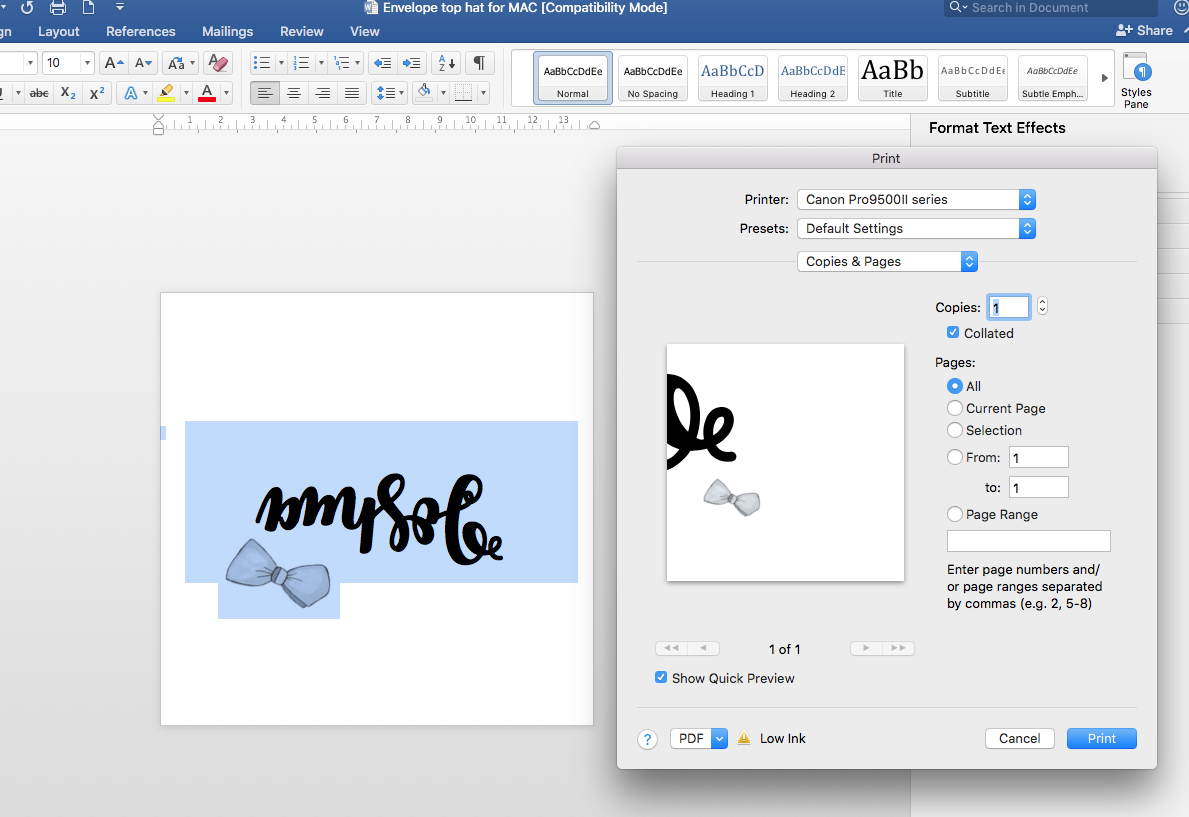Click the Share button
Screen dimensions: 1189x817
coord(1145,30)
